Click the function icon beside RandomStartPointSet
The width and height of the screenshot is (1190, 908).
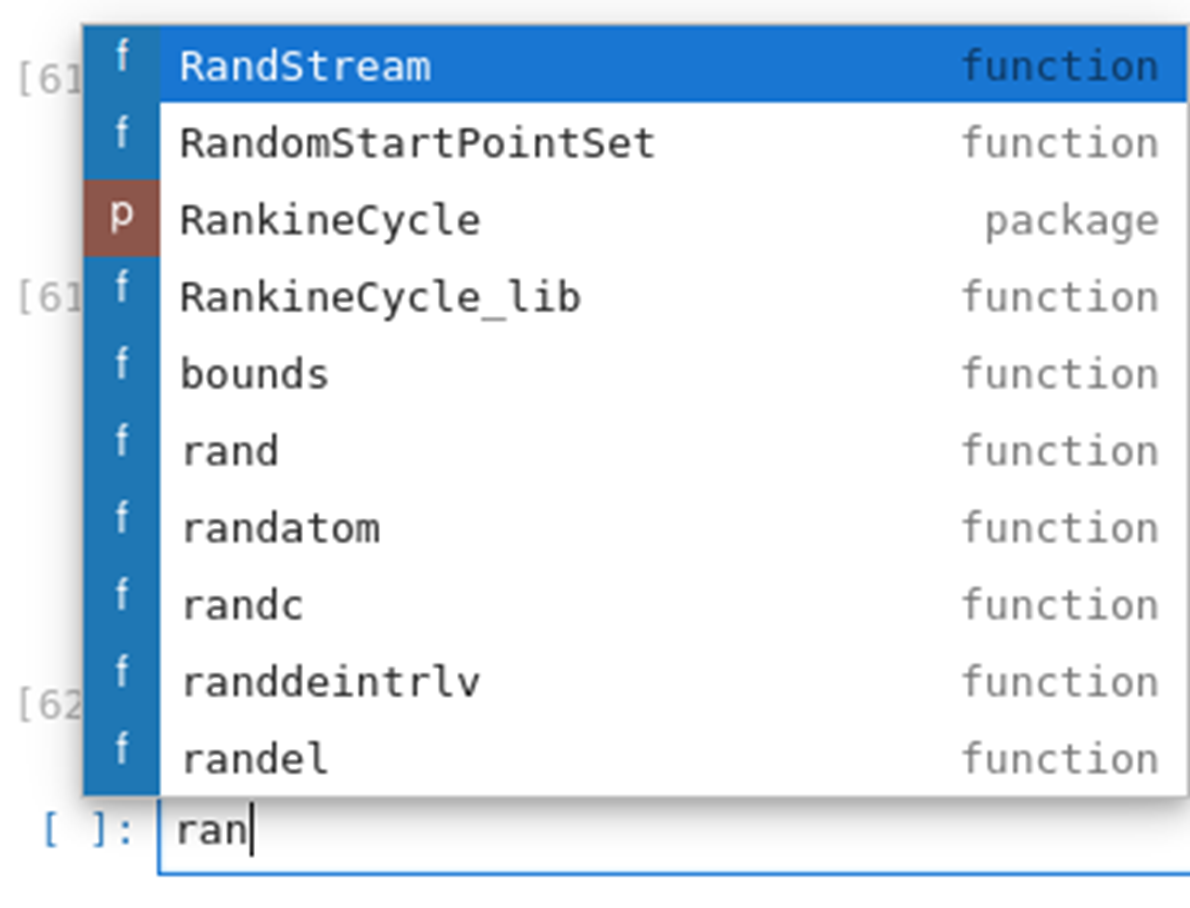pyautogui.click(x=121, y=142)
